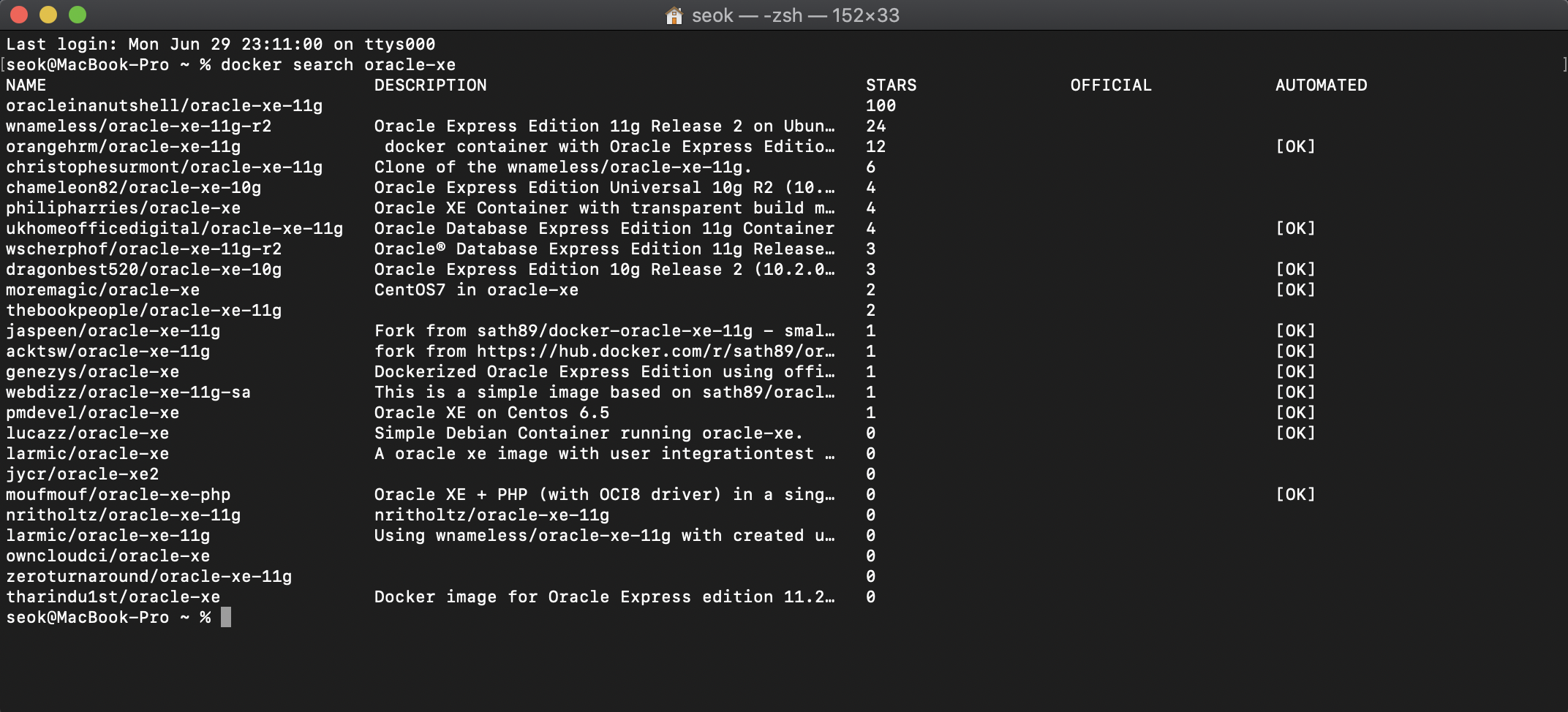Click 'webdizz/oracle-xe-11g-sa' image name
Image resolution: width=1568 pixels, height=712 pixels.
(x=129, y=393)
